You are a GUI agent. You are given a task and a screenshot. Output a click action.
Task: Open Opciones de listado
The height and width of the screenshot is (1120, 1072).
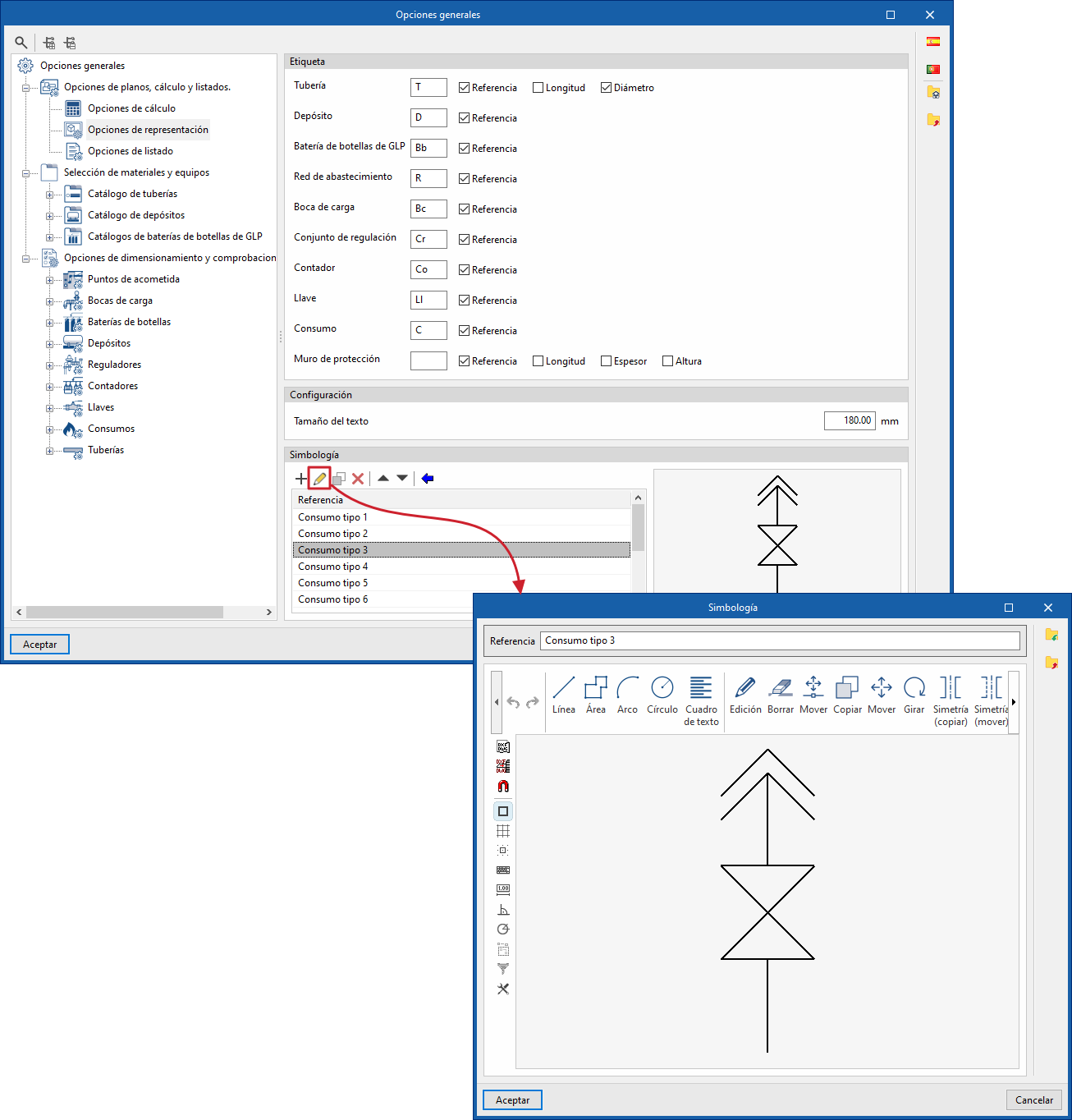(x=131, y=151)
